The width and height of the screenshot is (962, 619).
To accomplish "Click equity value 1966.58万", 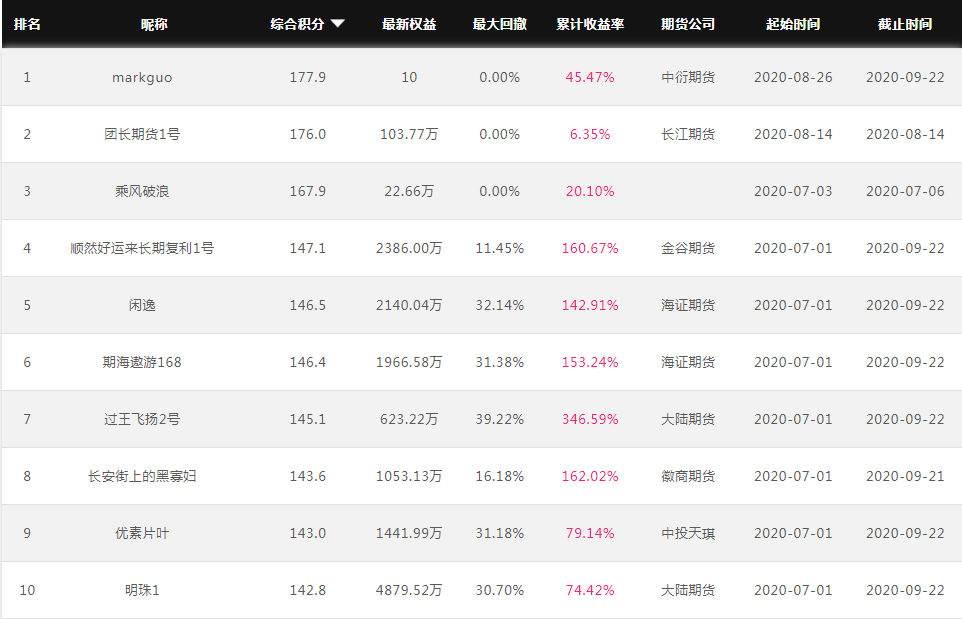I will 409,363.
